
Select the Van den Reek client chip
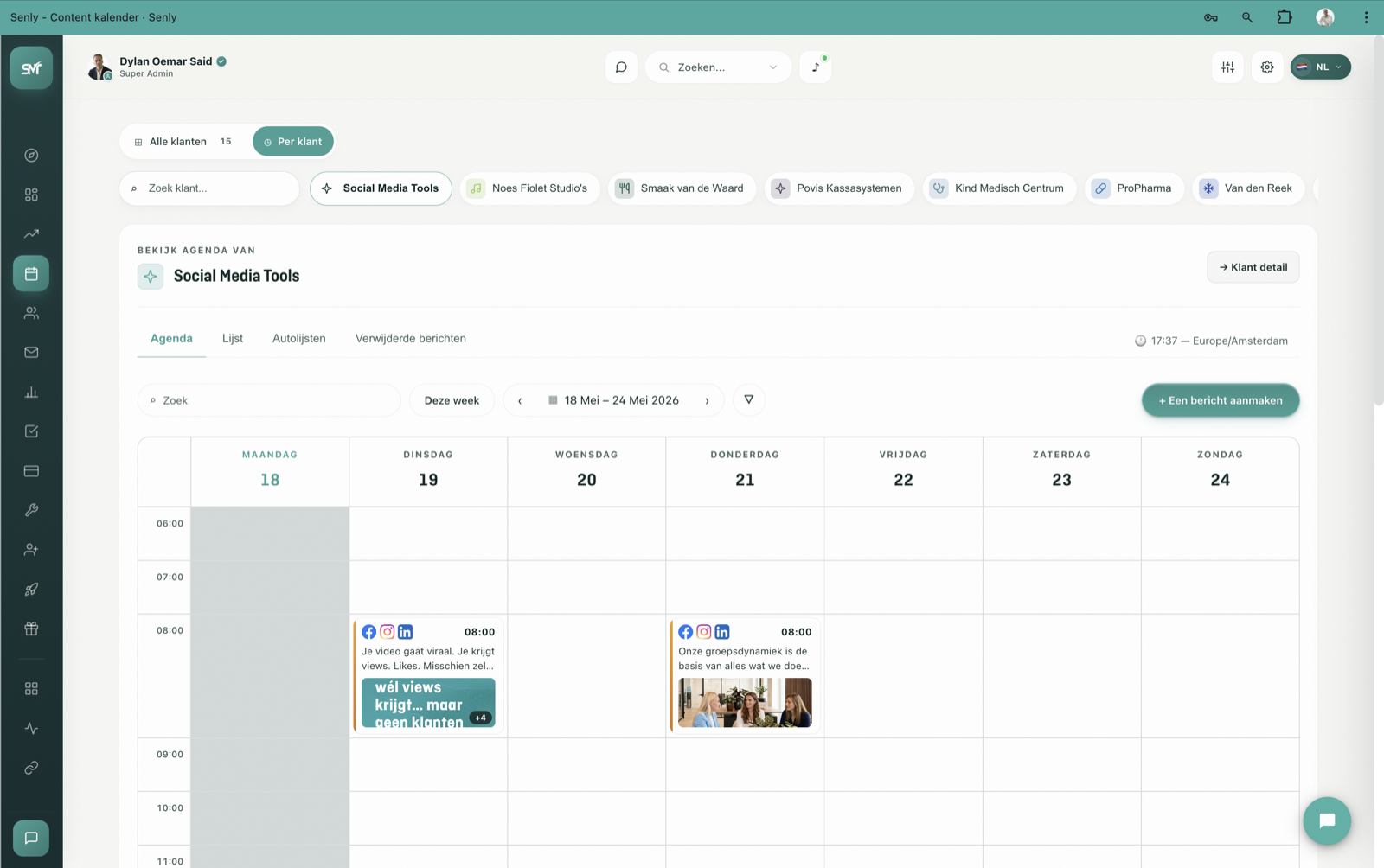[1248, 188]
